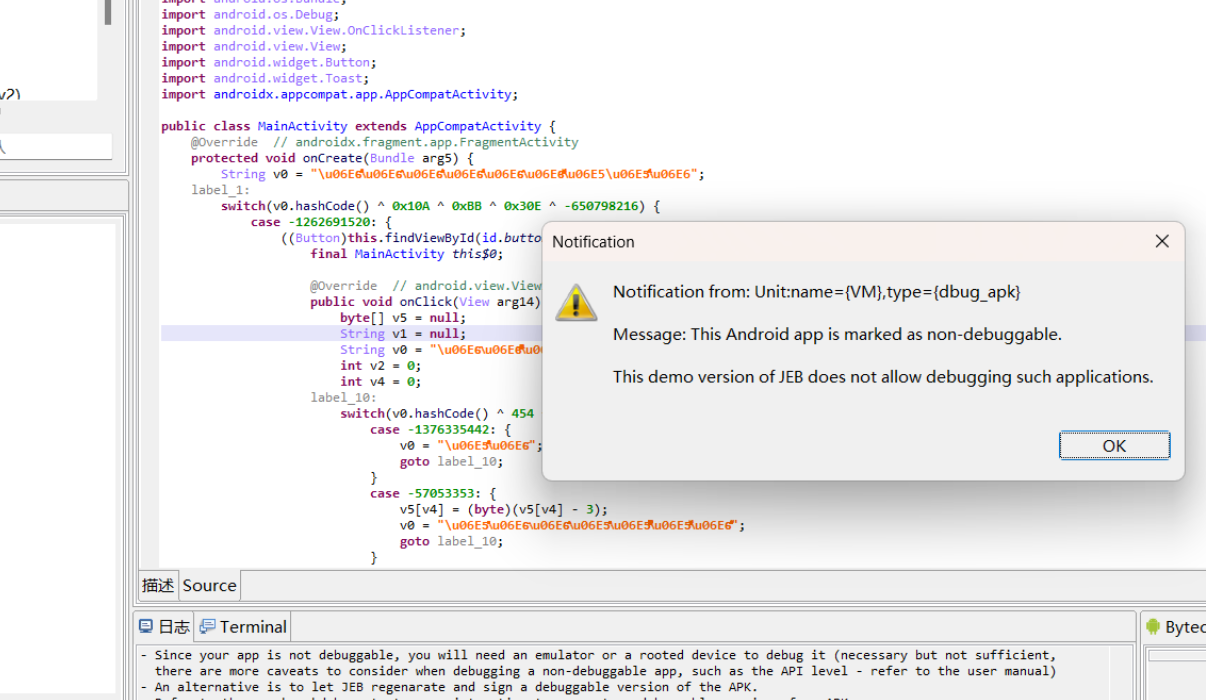Click the Bytecode panel horizontal scrollbar

click(1177, 656)
